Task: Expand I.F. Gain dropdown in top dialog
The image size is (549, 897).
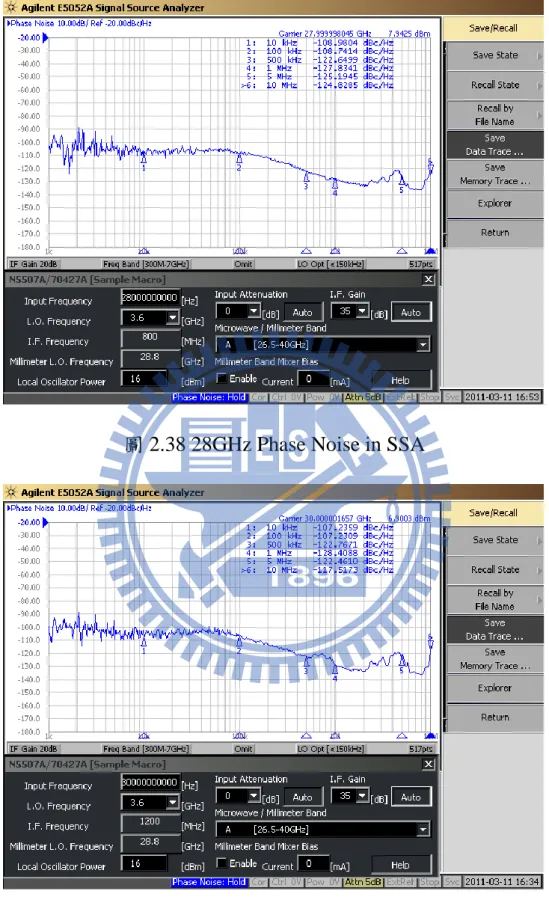Action: 363,311
